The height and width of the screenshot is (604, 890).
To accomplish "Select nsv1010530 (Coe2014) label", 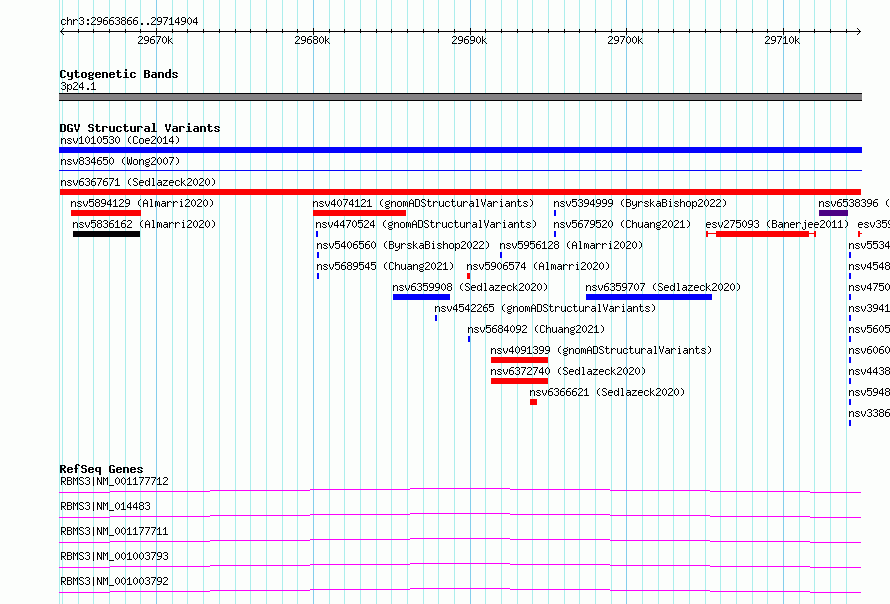I will 120,140.
